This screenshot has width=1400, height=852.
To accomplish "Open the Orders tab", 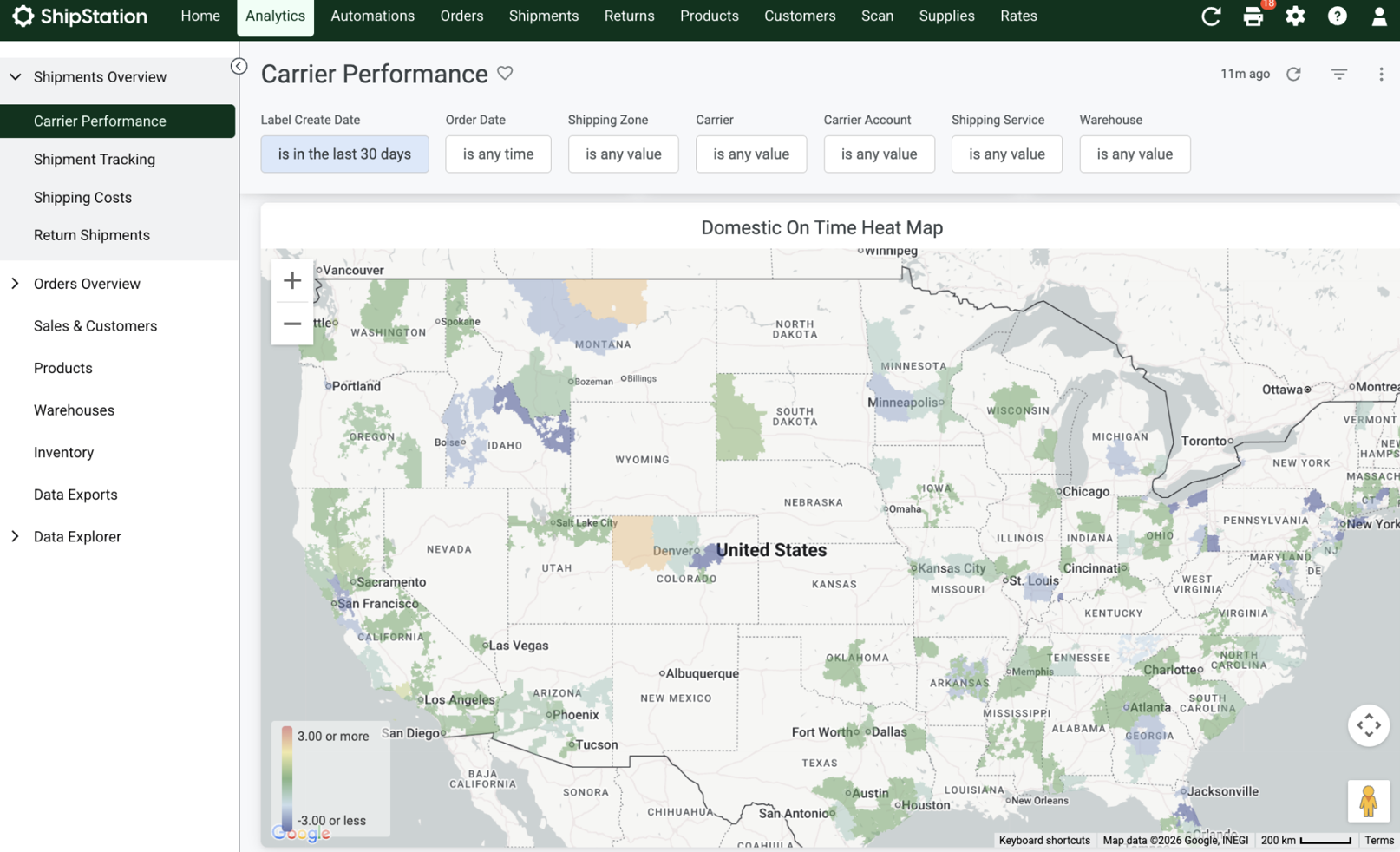I will [461, 16].
